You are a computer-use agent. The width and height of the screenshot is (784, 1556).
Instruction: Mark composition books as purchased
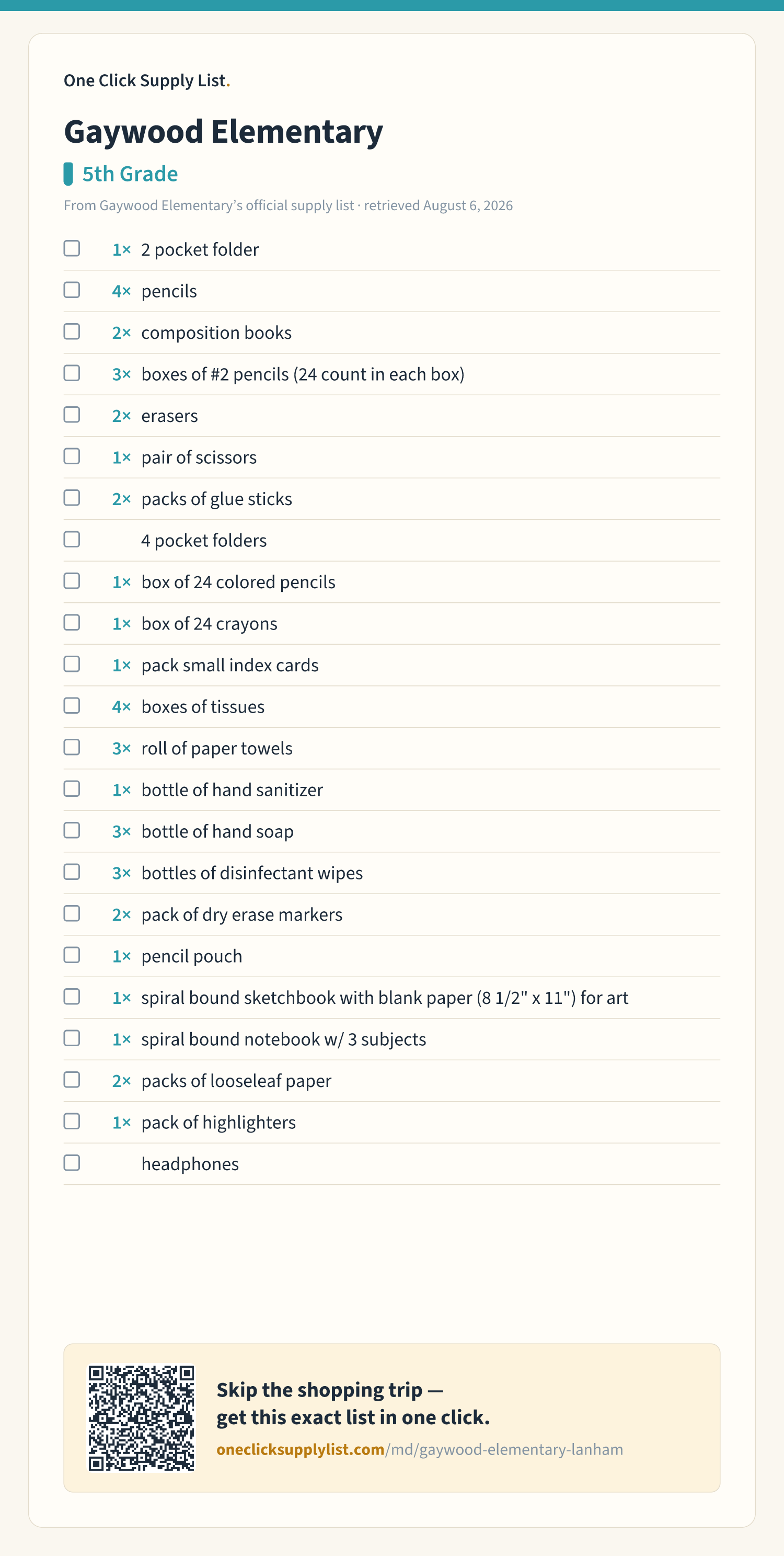pos(72,331)
